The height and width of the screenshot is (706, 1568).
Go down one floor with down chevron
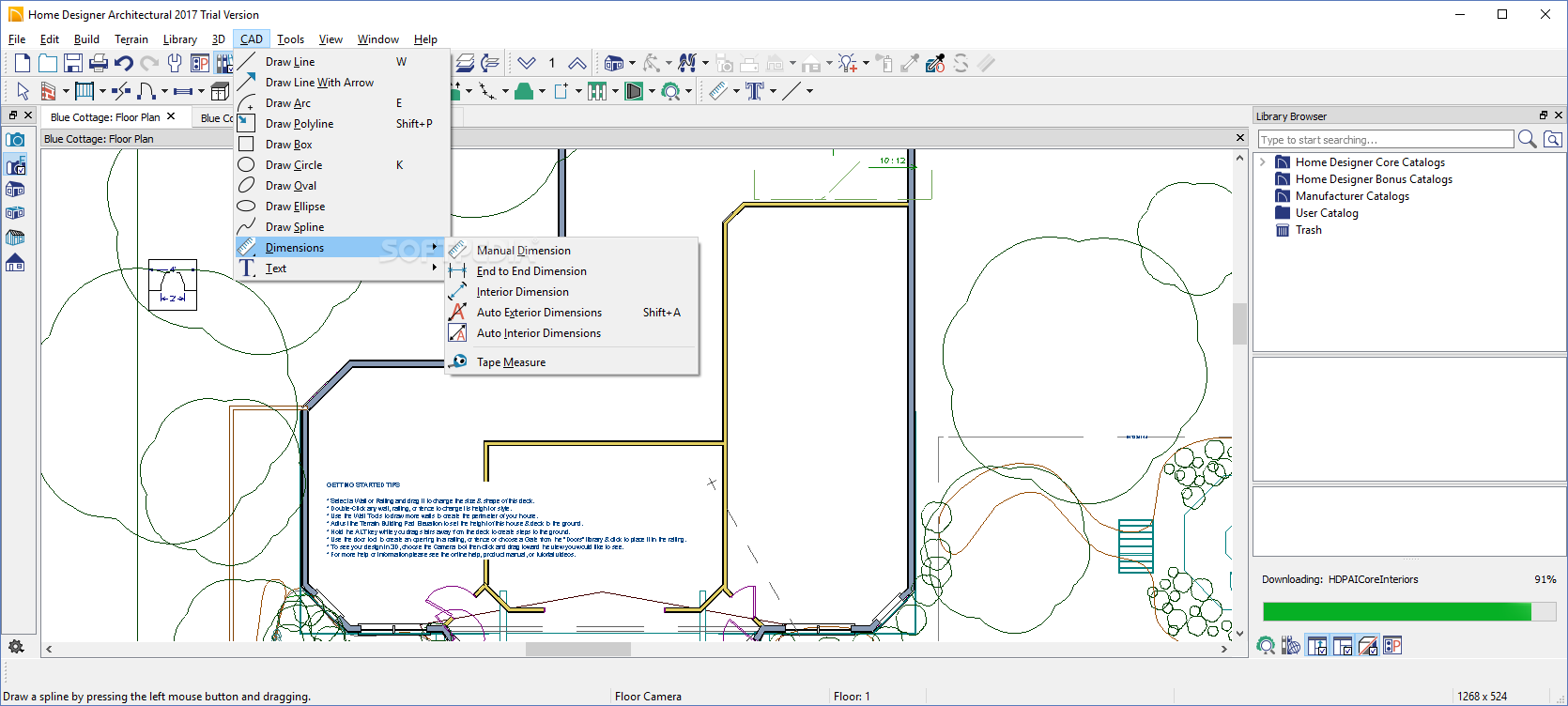coord(527,63)
